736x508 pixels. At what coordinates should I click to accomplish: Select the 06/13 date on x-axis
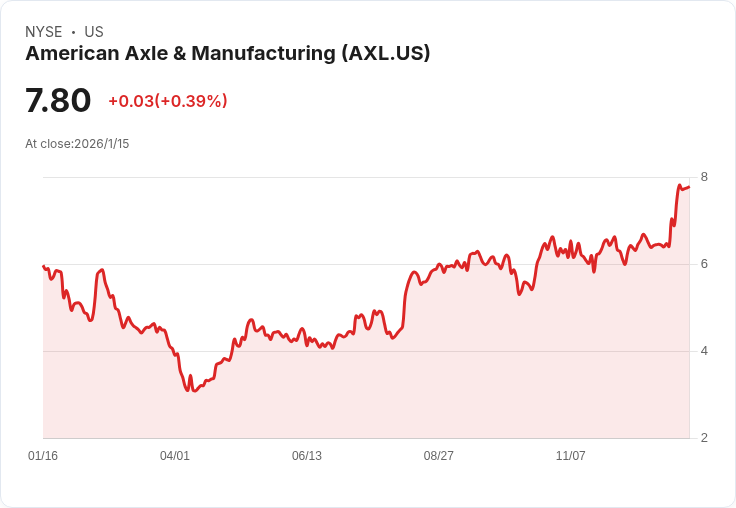coord(307,455)
